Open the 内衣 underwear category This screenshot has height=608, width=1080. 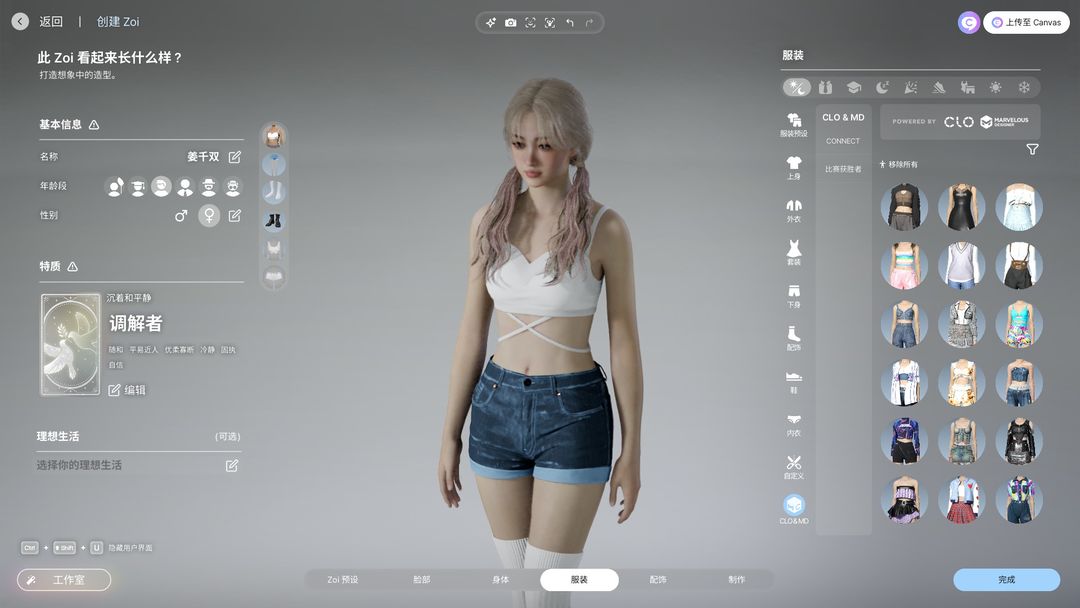[x=793, y=425]
